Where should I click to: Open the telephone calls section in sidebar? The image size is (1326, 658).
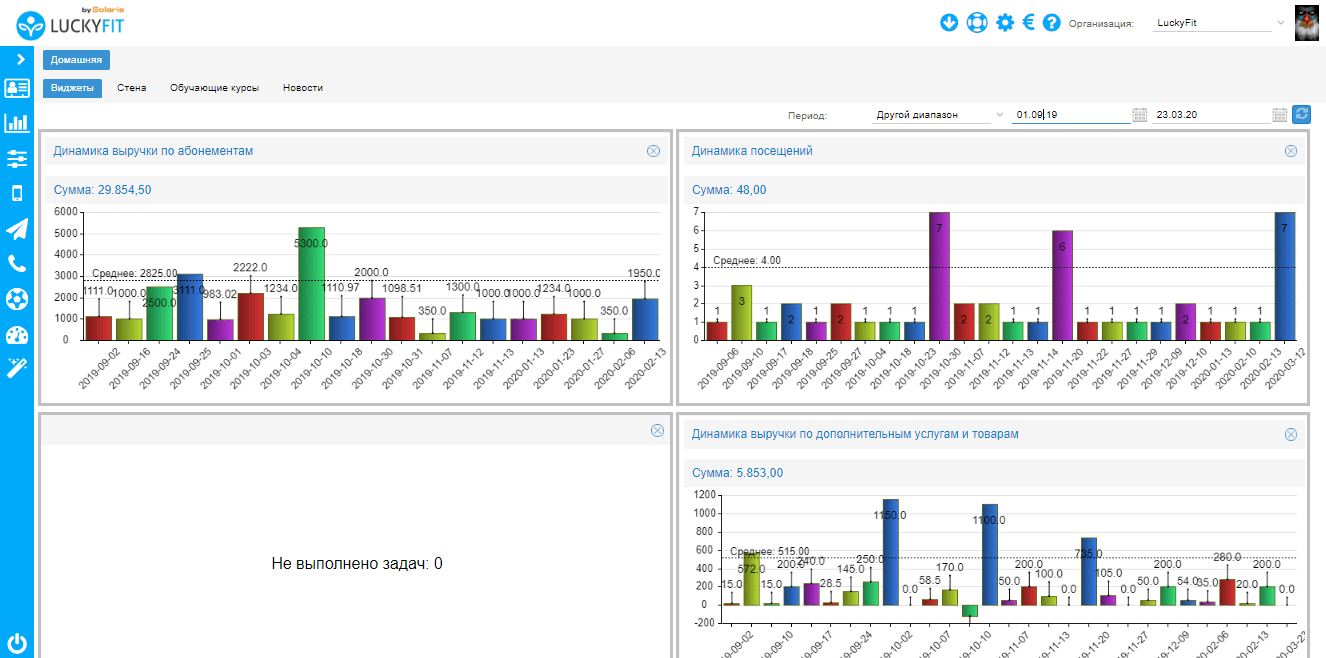[x=17, y=264]
